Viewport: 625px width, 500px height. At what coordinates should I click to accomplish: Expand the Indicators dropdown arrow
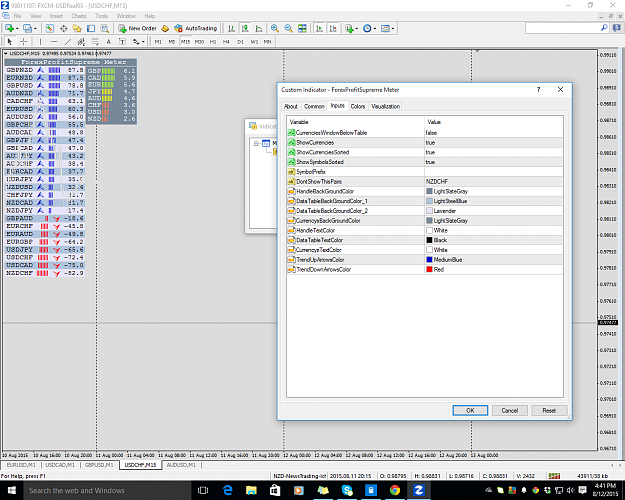click(356, 29)
